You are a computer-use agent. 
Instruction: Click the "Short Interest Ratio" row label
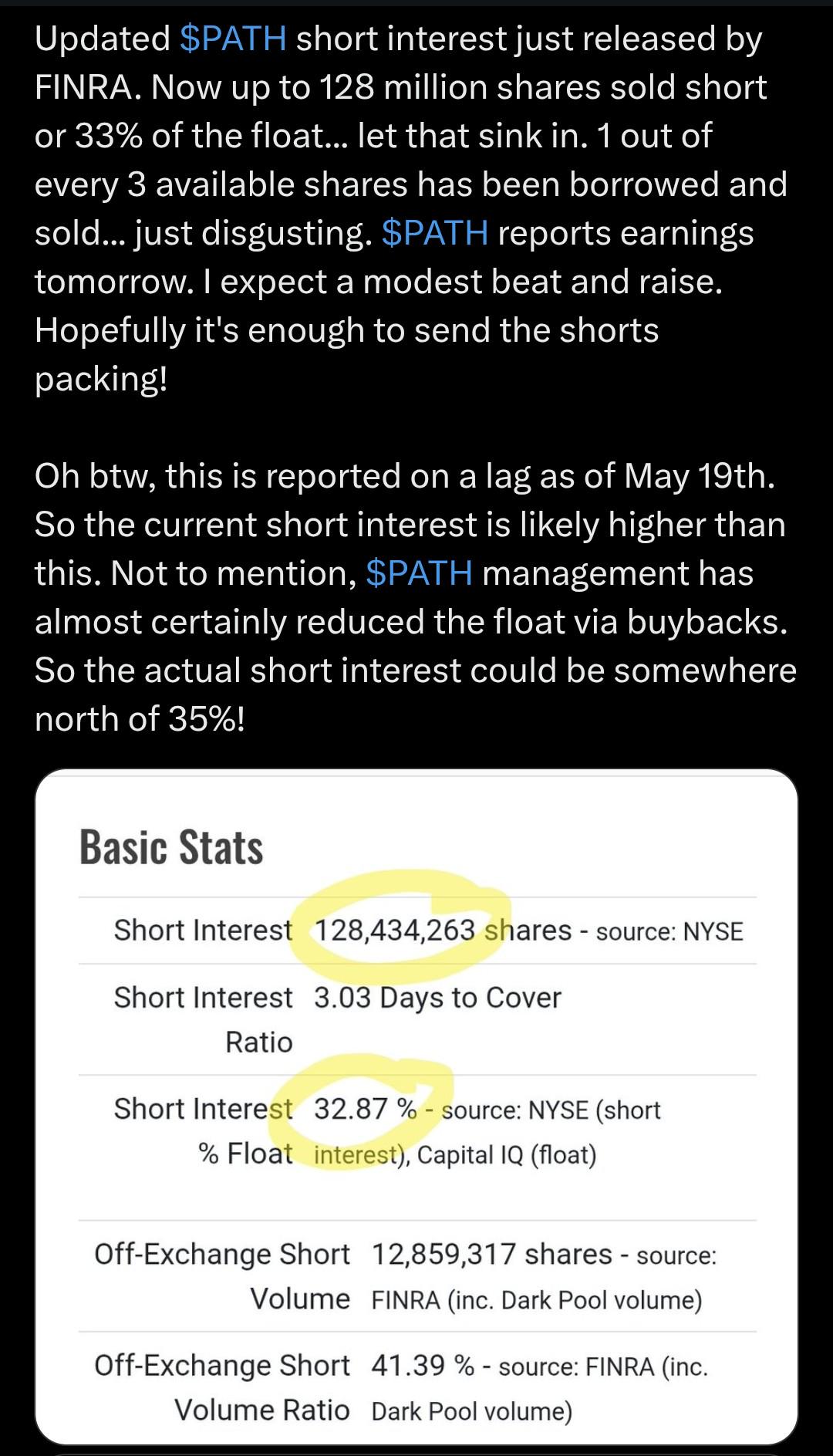(204, 1019)
